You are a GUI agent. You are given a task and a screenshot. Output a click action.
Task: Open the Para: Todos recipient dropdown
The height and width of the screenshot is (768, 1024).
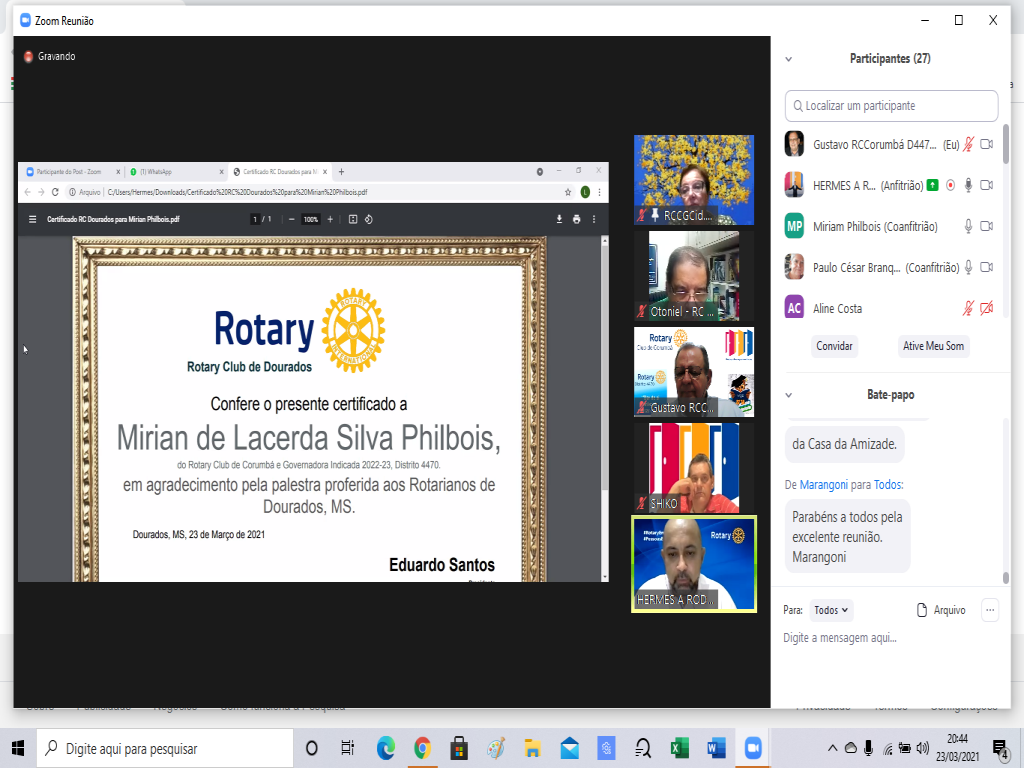tap(831, 610)
